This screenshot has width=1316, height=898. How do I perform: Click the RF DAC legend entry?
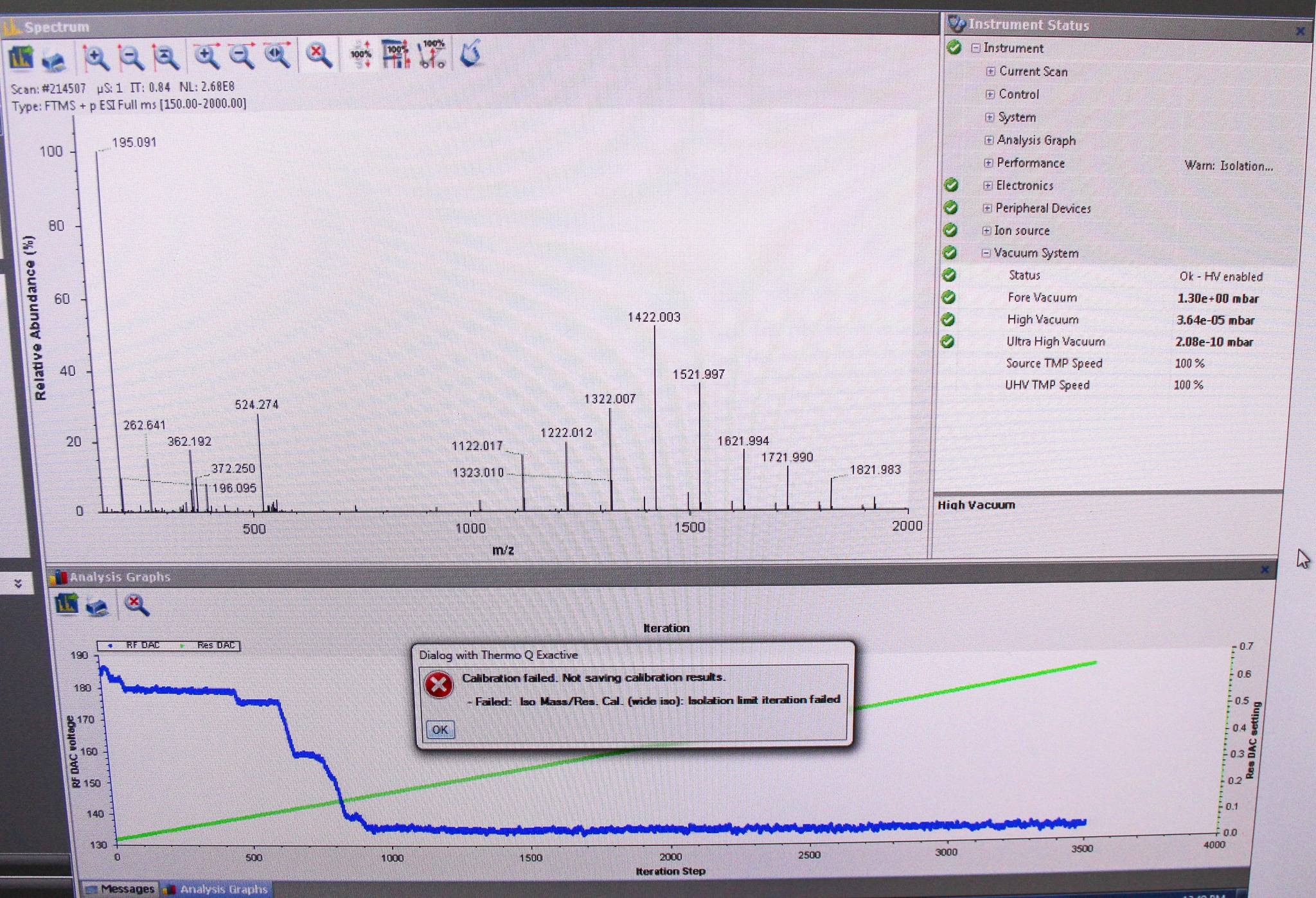coord(136,646)
